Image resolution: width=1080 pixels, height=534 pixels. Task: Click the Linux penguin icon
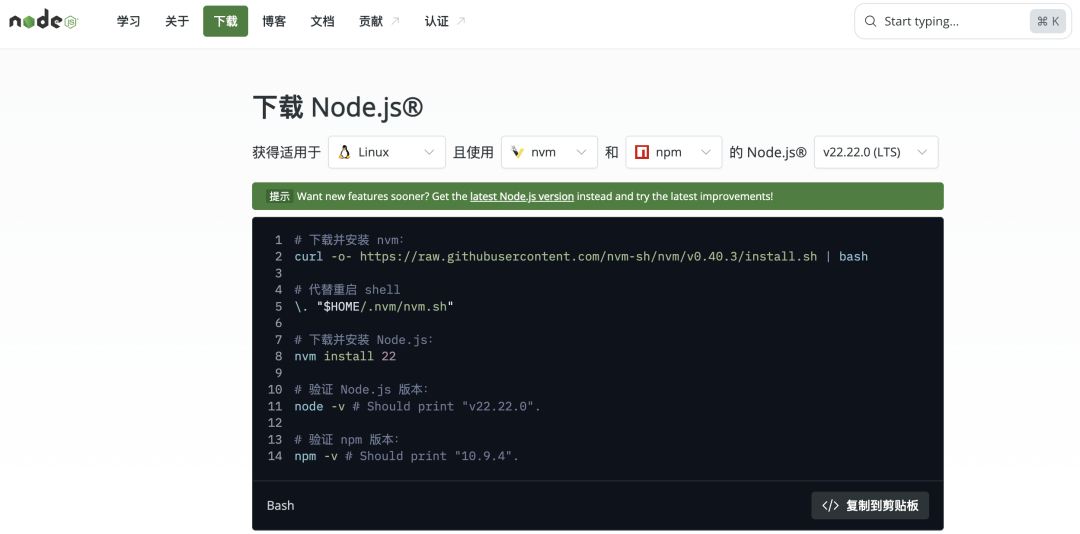344,152
